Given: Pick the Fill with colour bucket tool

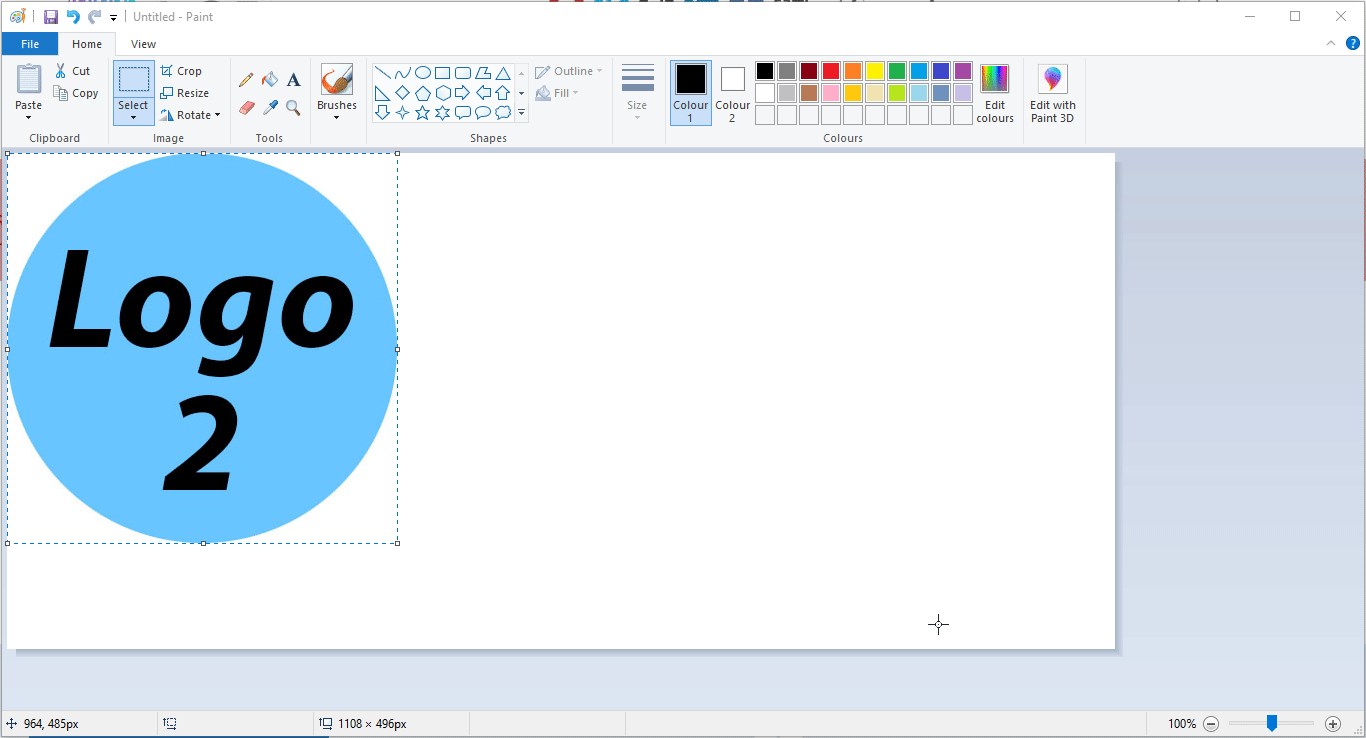Looking at the screenshot, I should click(270, 80).
